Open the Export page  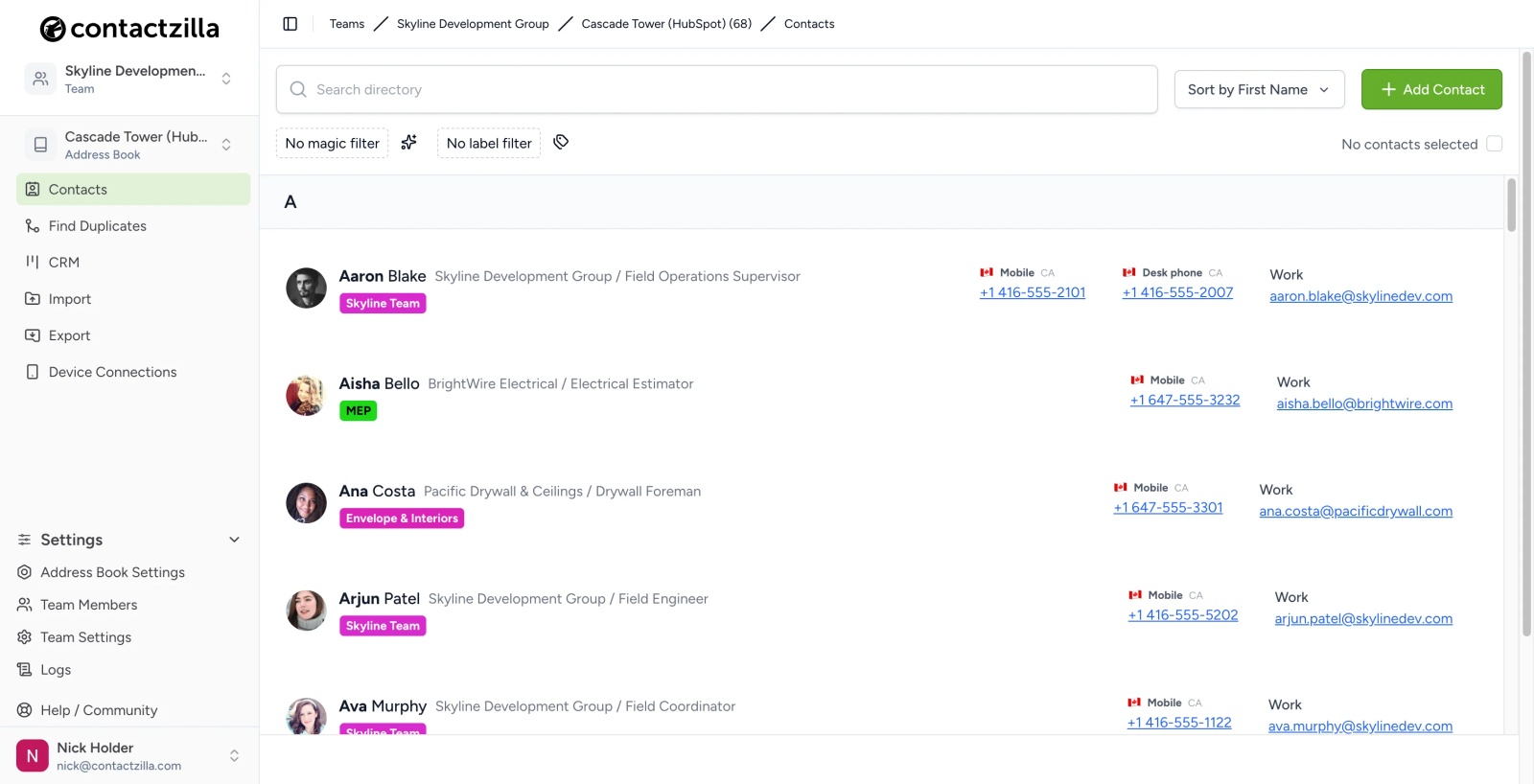point(133,335)
